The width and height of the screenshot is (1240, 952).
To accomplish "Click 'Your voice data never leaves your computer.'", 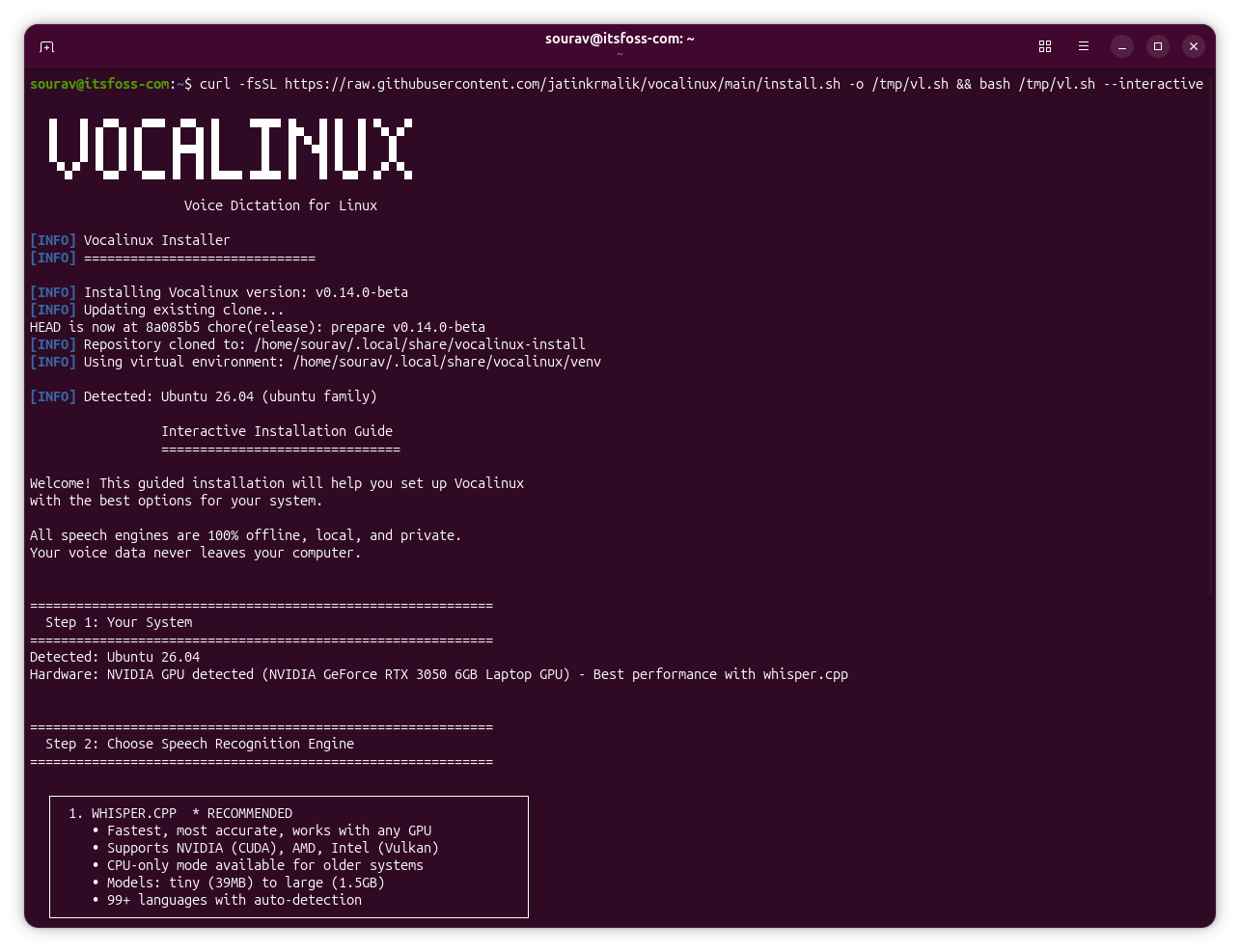I will pos(196,553).
